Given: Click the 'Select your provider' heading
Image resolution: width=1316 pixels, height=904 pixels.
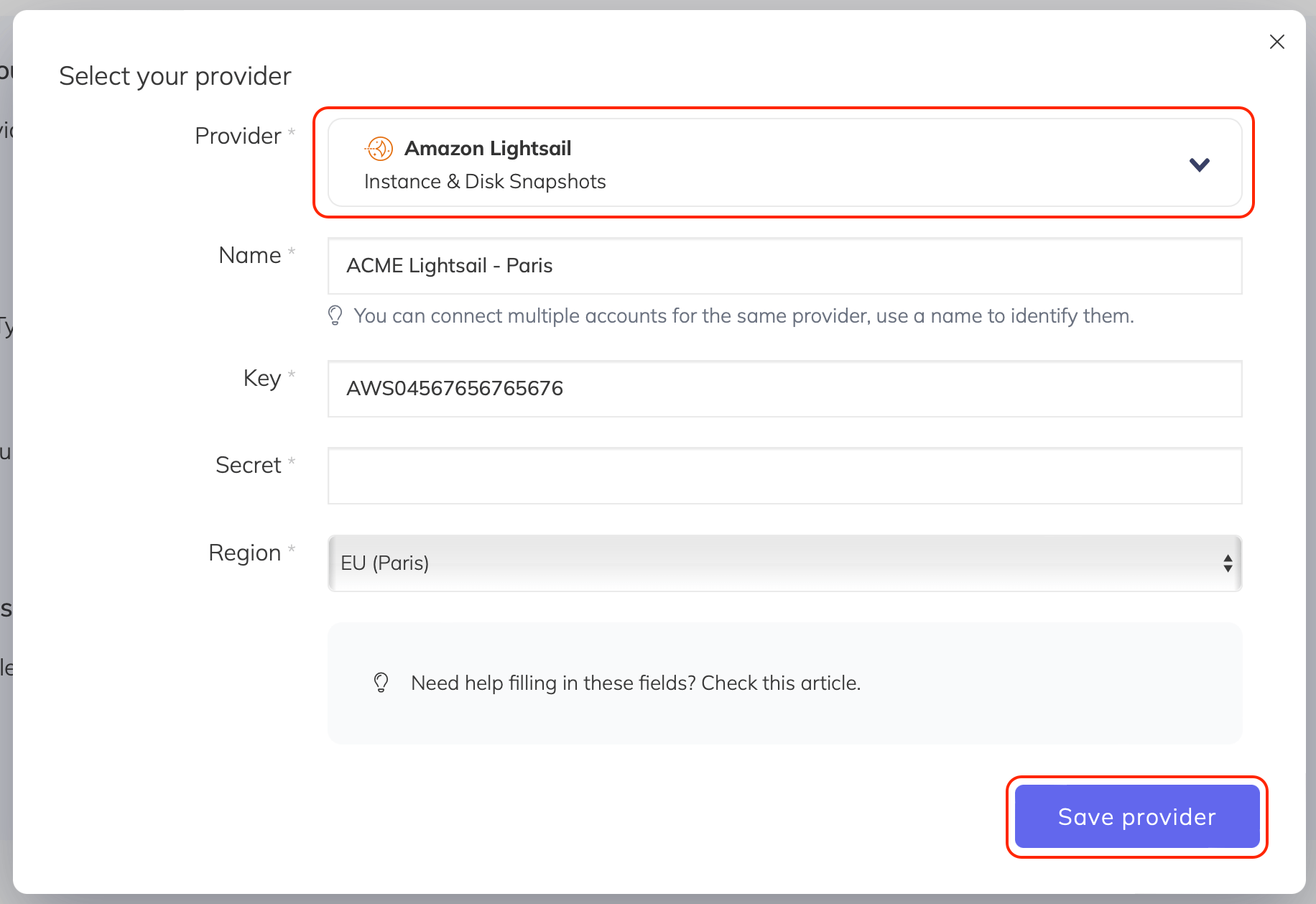Looking at the screenshot, I should tap(175, 76).
